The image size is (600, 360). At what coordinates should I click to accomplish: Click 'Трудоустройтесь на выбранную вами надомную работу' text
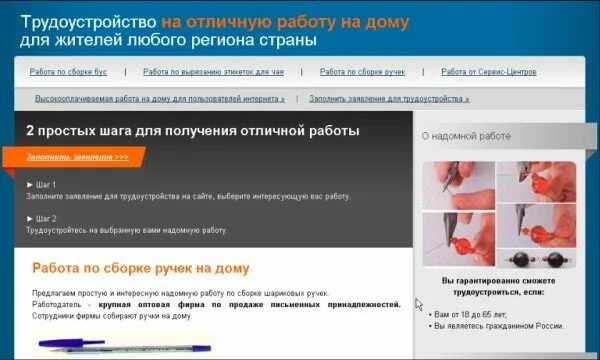coord(126,230)
